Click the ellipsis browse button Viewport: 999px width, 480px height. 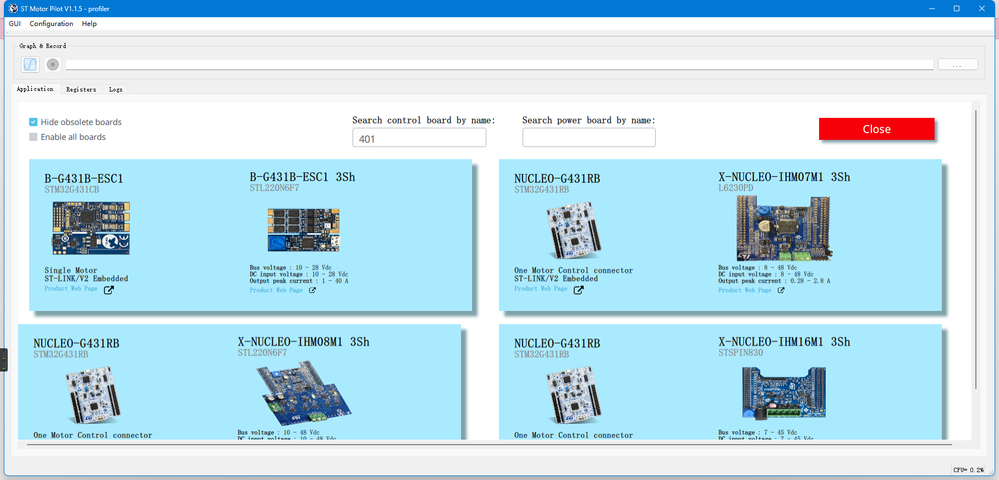pos(957,64)
